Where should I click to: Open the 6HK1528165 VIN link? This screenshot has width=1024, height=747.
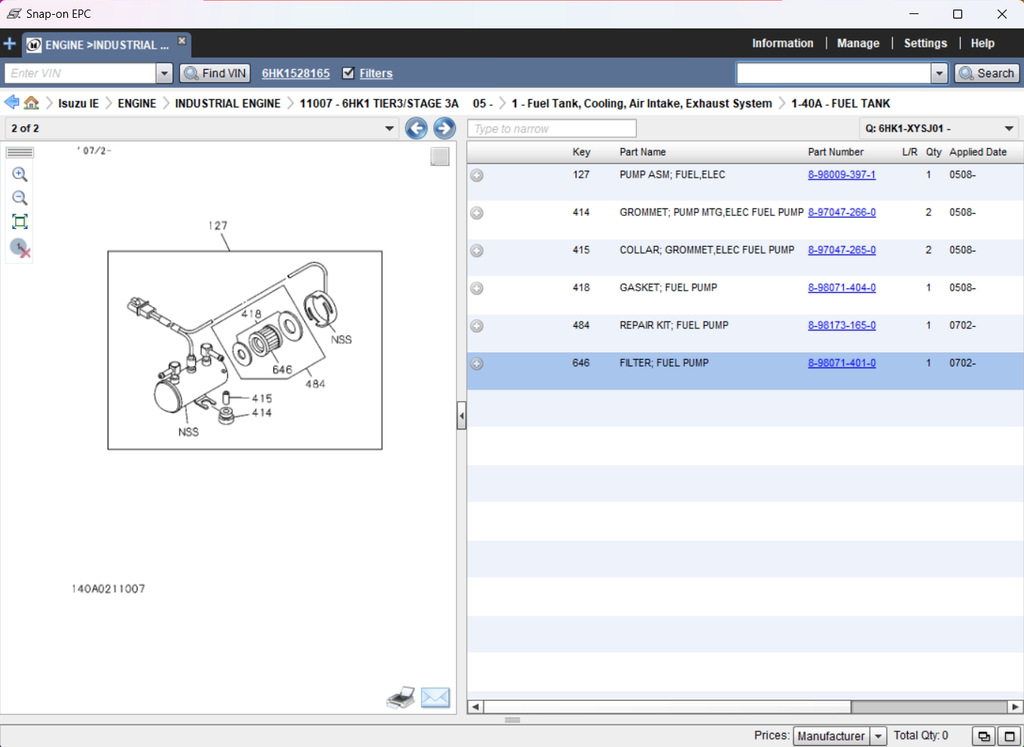(x=296, y=73)
